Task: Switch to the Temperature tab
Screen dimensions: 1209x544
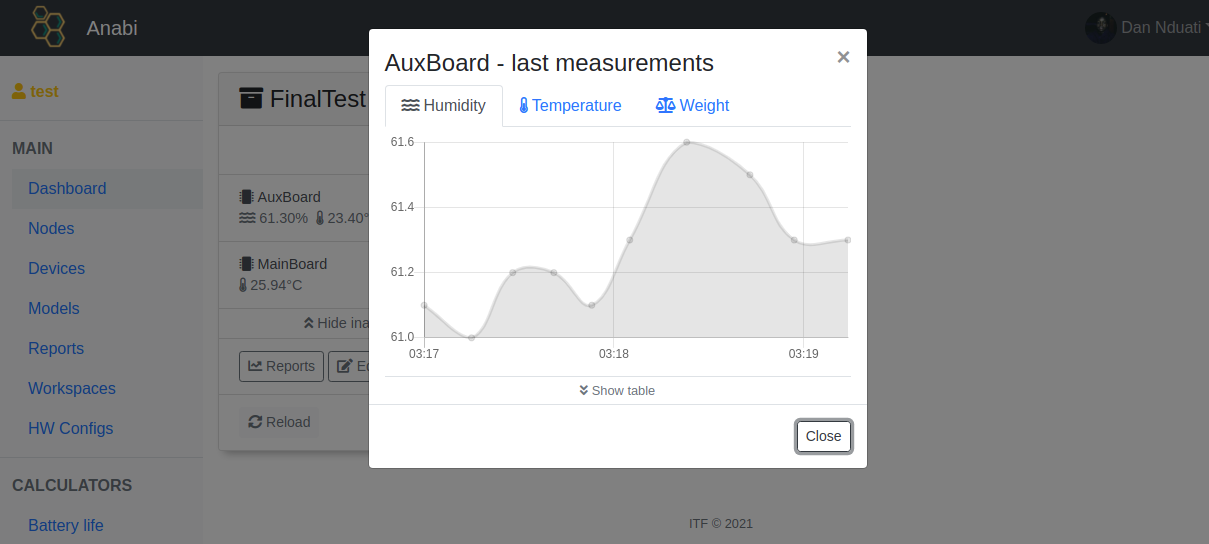Action: pyautogui.click(x=570, y=106)
